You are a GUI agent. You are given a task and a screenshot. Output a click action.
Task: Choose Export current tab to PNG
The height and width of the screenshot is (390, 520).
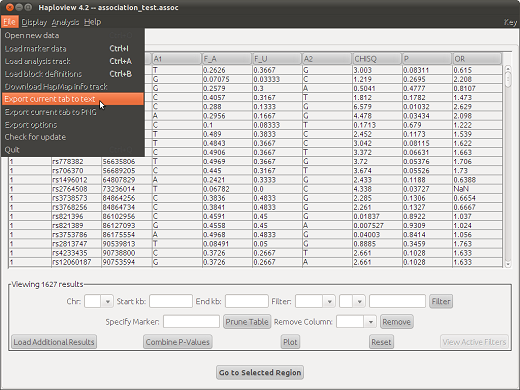point(73,112)
